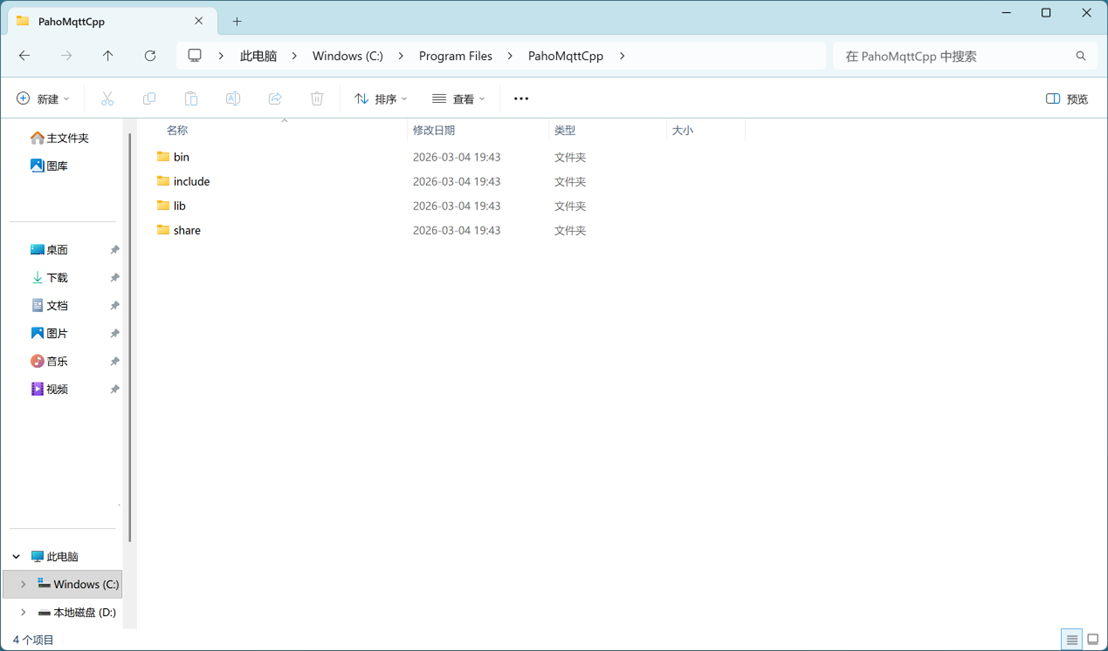Go up one folder level
This screenshot has height=651, width=1108.
[107, 56]
